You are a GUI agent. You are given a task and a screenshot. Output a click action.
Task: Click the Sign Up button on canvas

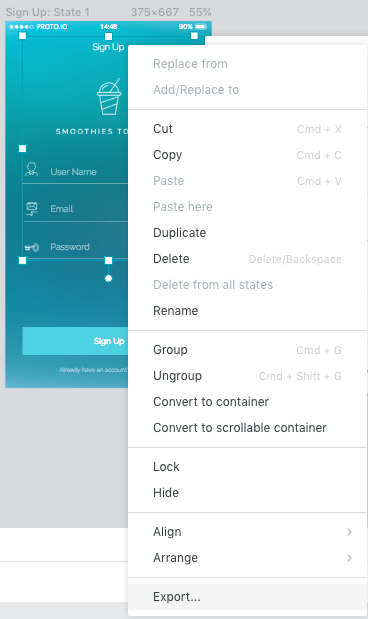tap(75, 341)
